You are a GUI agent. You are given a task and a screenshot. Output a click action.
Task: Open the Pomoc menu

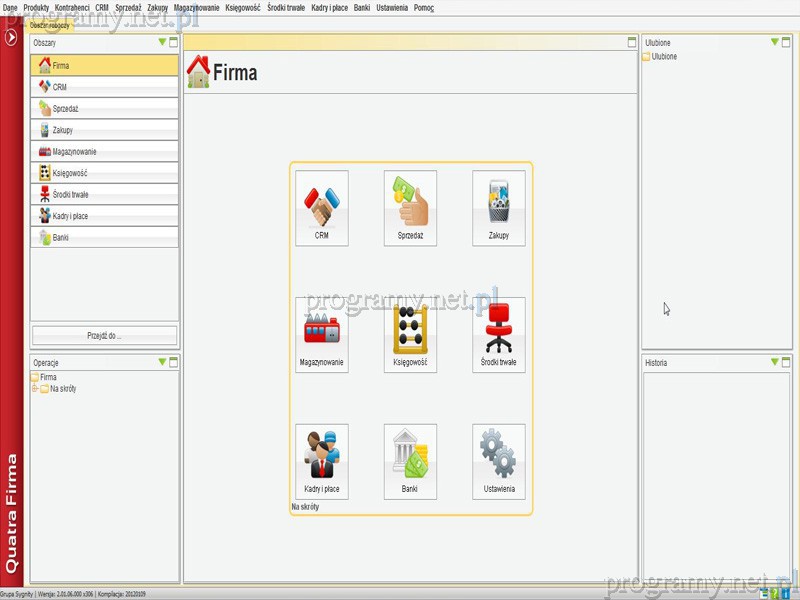coord(423,7)
